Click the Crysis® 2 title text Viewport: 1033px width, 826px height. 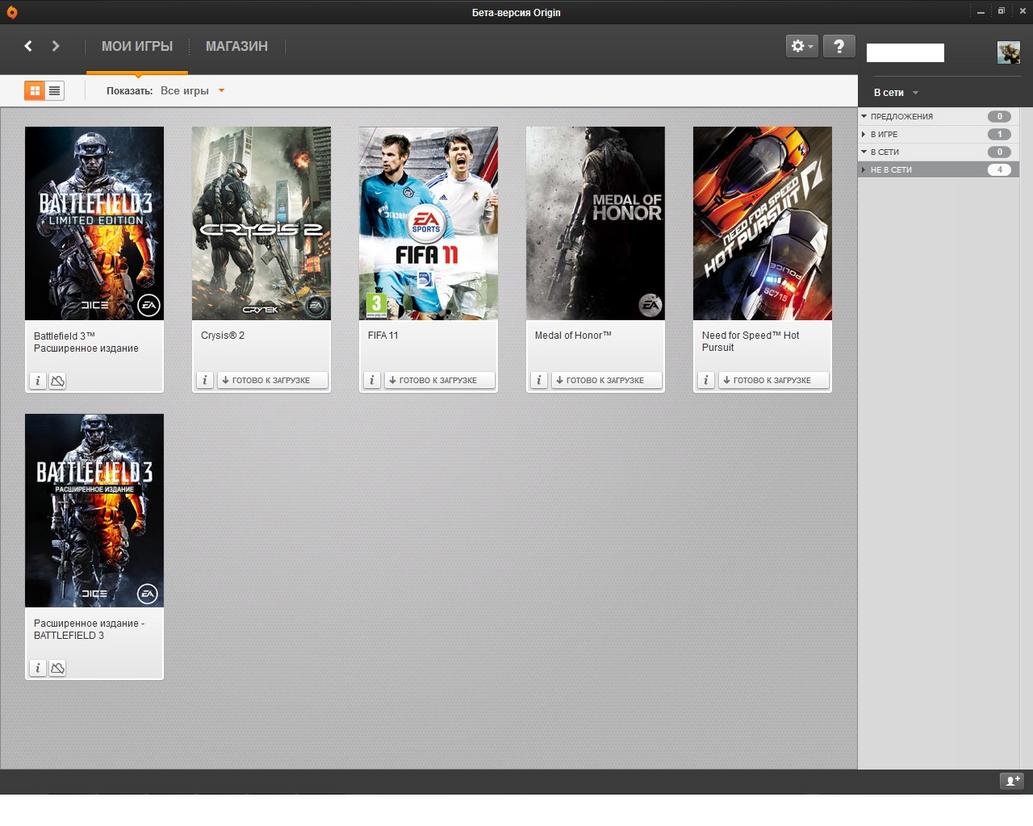(223, 335)
